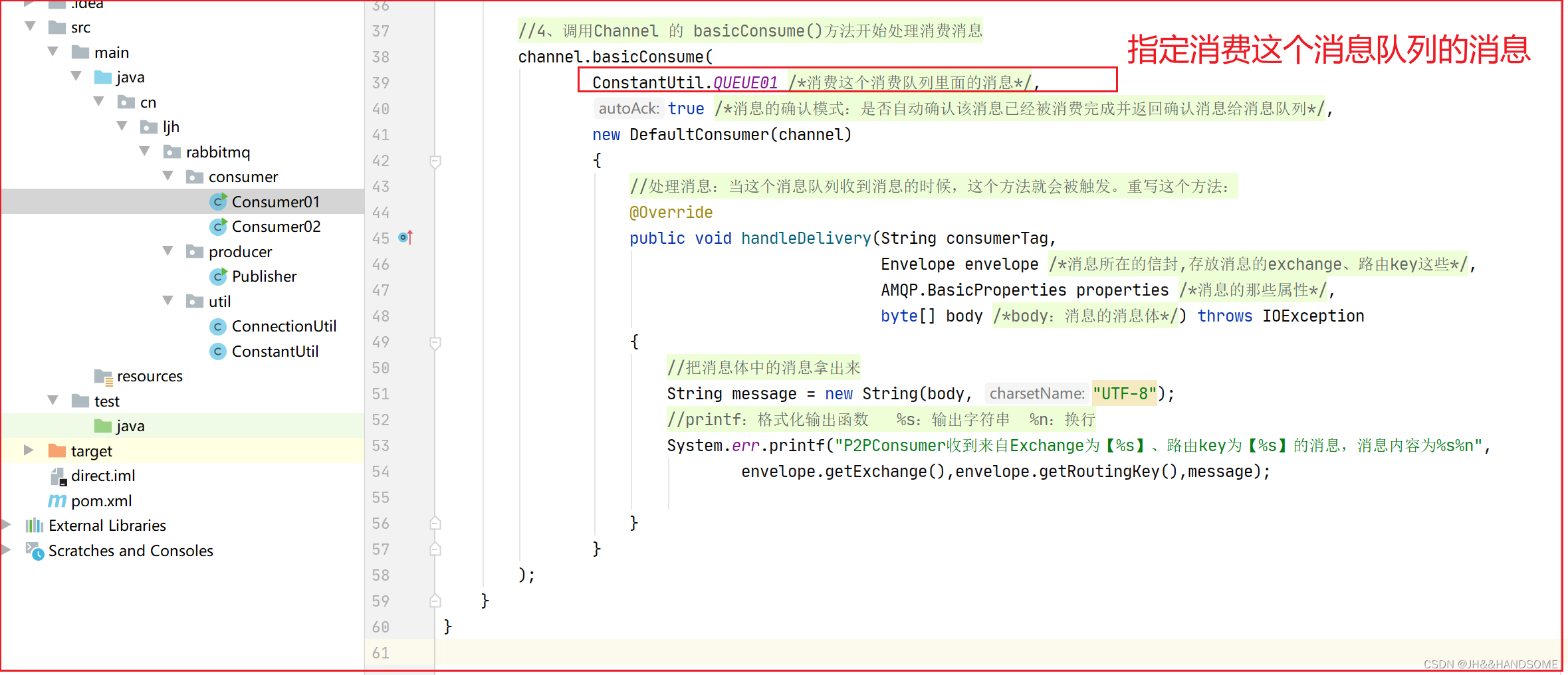1568x675 pixels.
Task: Open ConstantUtil in the project tree
Action: click(x=275, y=351)
